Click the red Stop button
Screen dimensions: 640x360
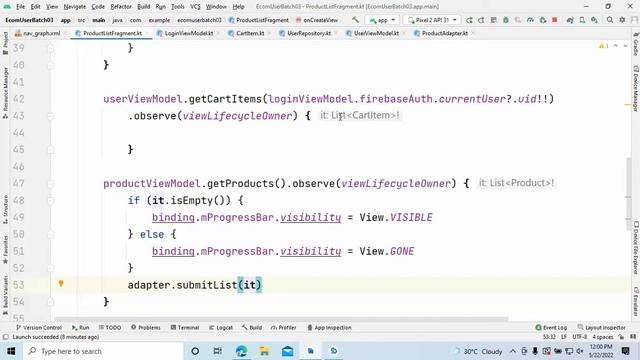pyautogui.click(x=555, y=20)
